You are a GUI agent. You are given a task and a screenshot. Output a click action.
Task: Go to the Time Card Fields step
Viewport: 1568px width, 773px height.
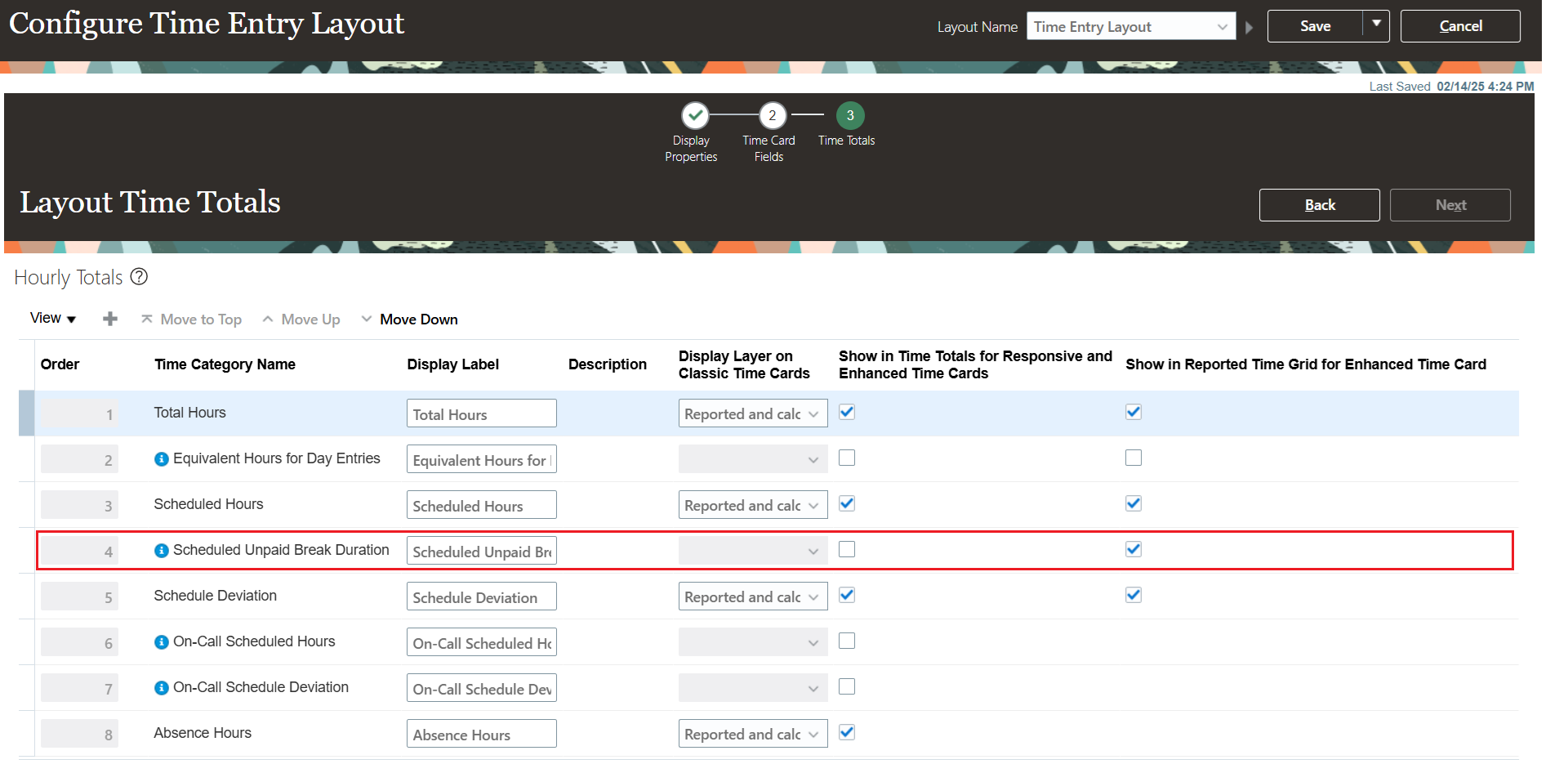(x=771, y=115)
